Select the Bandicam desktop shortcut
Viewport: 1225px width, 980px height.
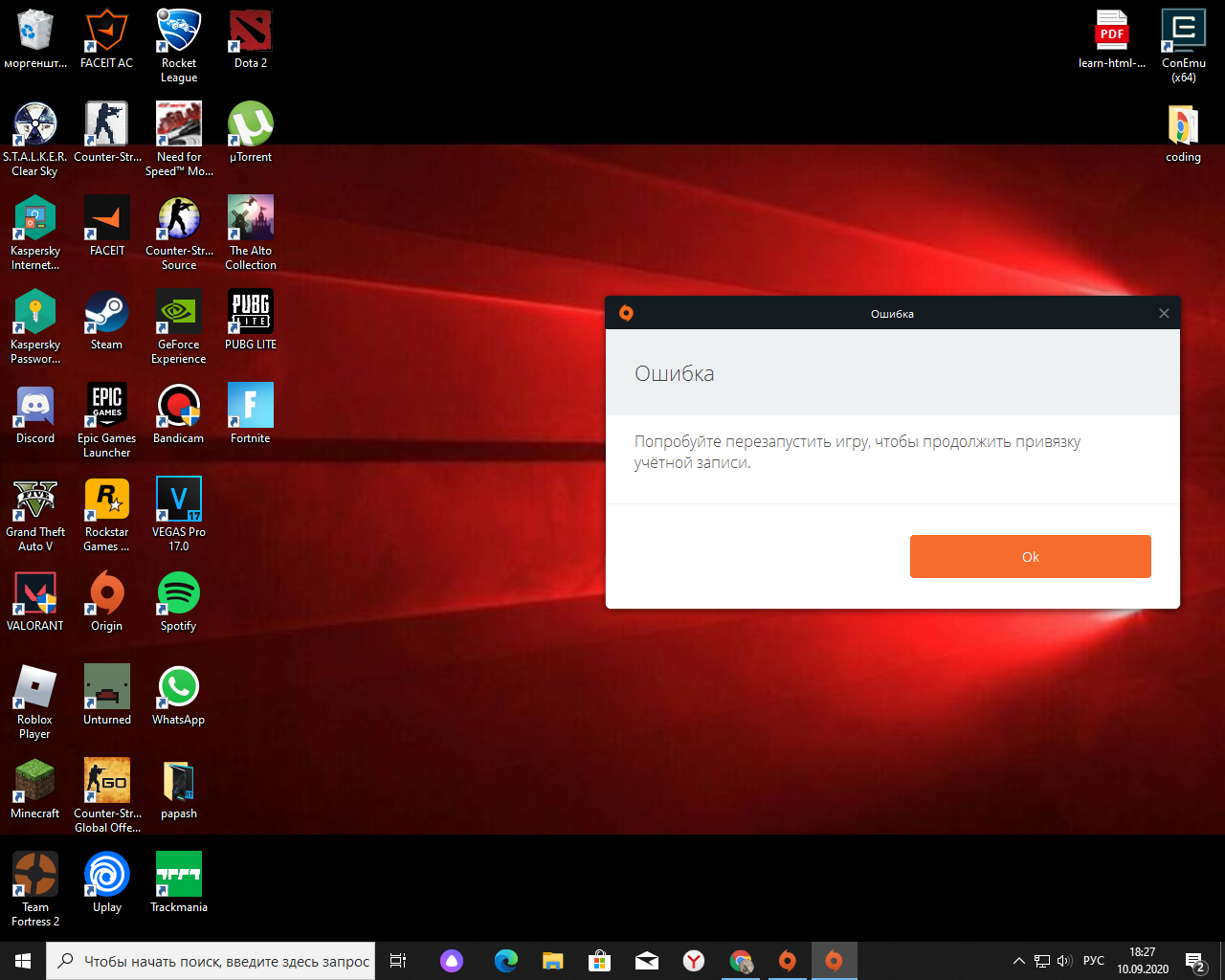pyautogui.click(x=179, y=414)
